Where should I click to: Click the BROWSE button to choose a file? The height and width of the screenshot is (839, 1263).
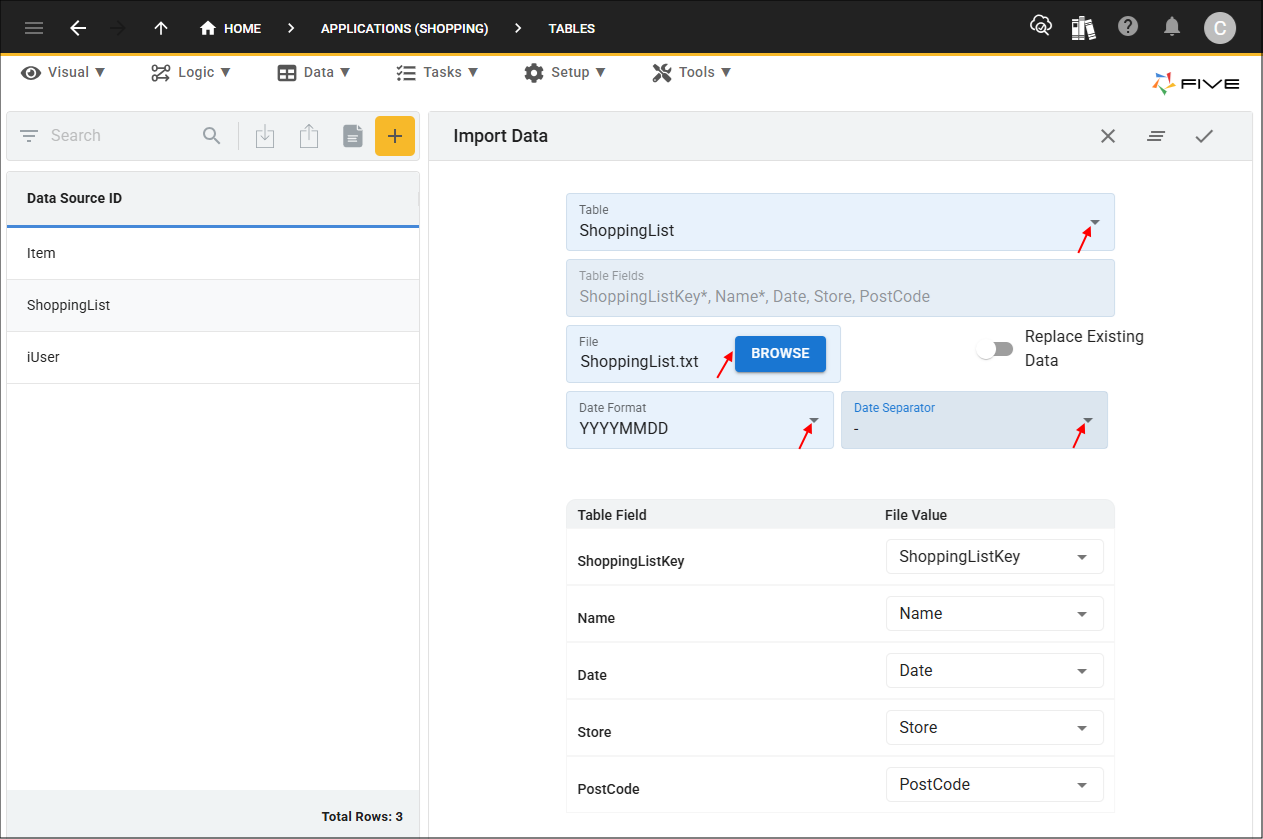pyautogui.click(x=780, y=353)
